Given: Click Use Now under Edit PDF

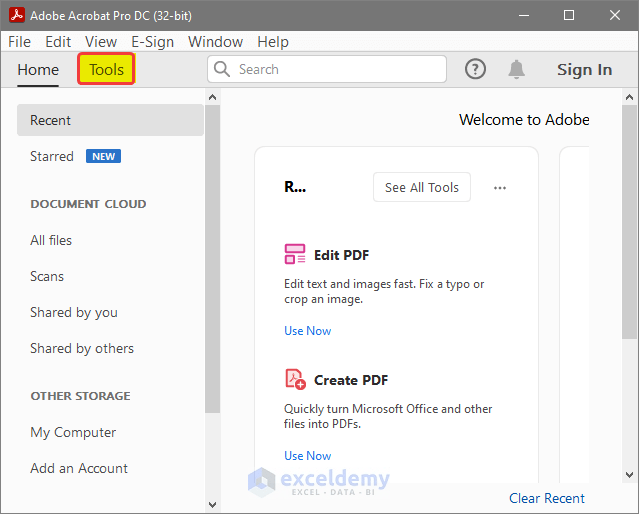Looking at the screenshot, I should click(308, 331).
